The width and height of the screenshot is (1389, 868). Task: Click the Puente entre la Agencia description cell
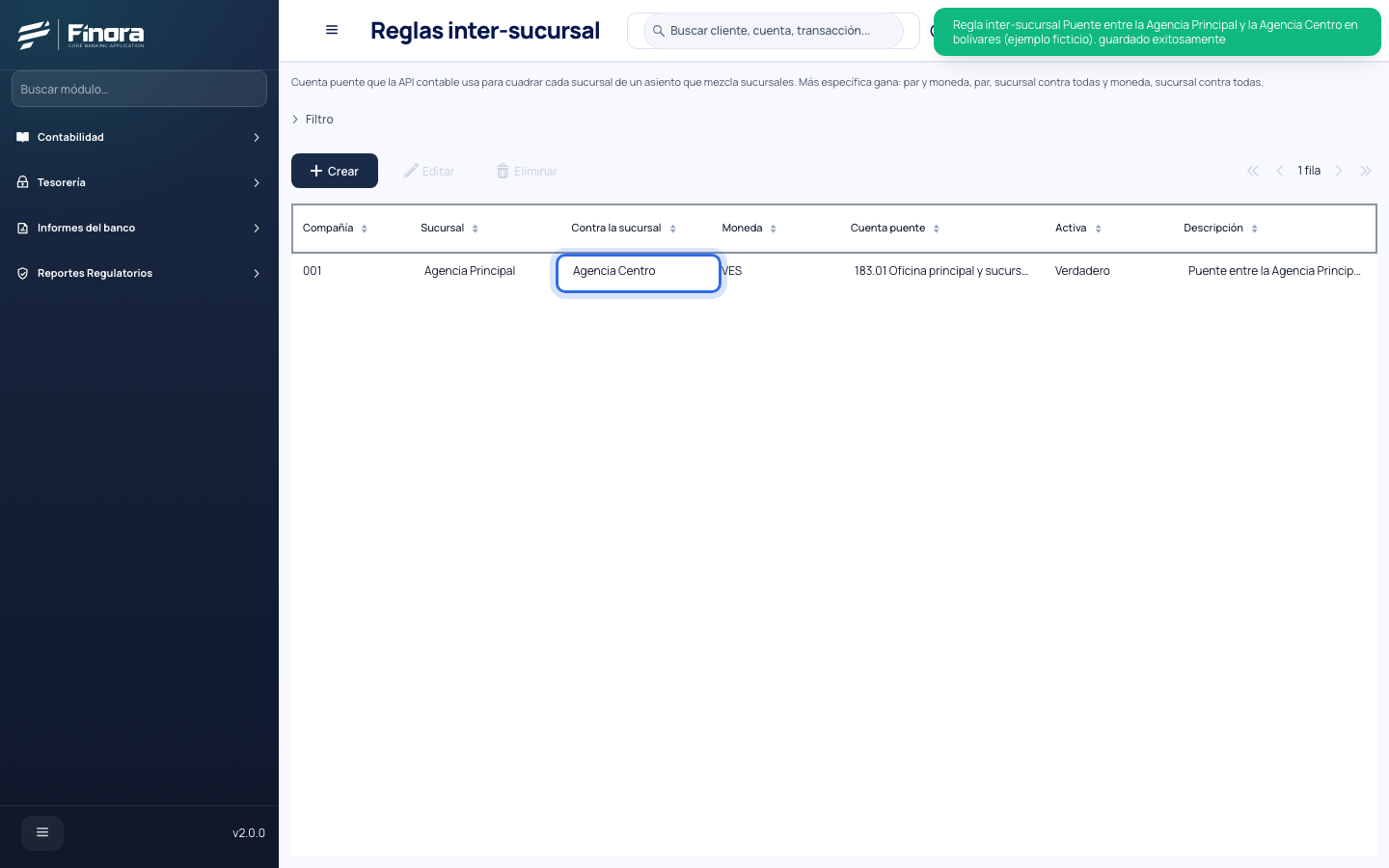pyautogui.click(x=1274, y=271)
